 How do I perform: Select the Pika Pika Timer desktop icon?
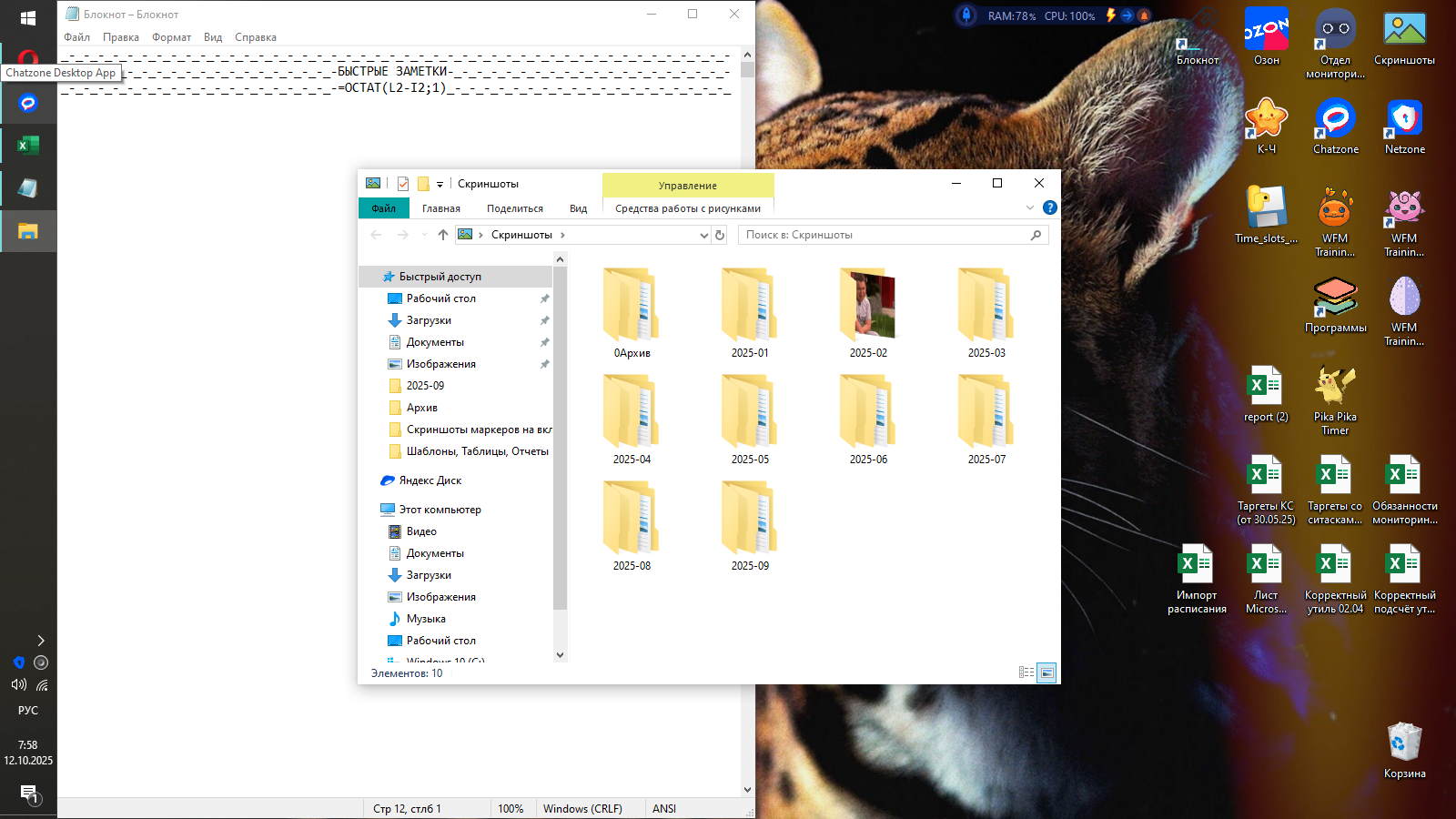tap(1336, 400)
